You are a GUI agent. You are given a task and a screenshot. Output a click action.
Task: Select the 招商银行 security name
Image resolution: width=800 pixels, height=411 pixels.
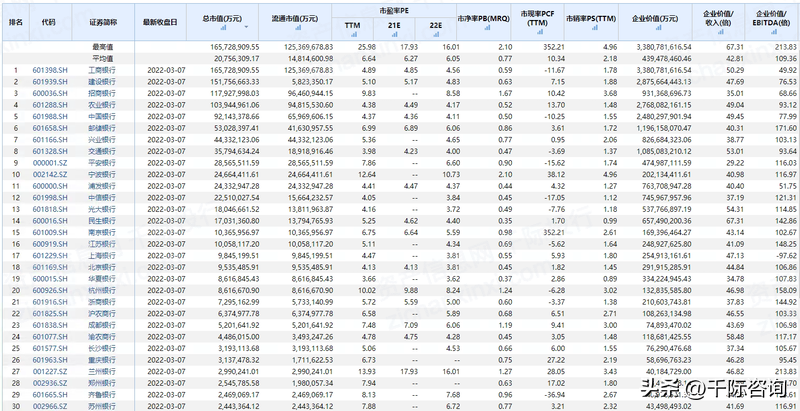tap(102, 93)
